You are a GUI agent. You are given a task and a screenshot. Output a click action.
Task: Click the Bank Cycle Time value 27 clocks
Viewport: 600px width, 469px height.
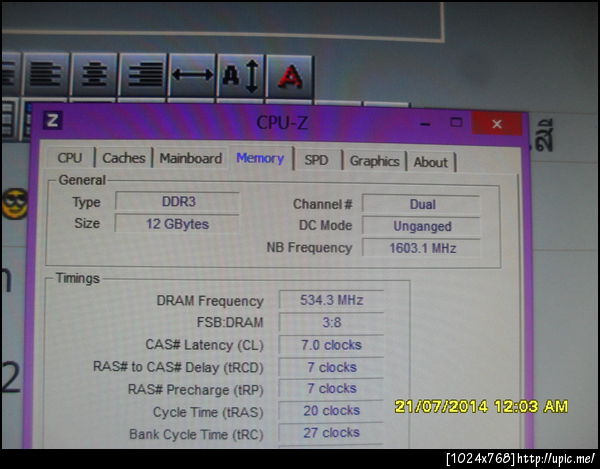331,433
